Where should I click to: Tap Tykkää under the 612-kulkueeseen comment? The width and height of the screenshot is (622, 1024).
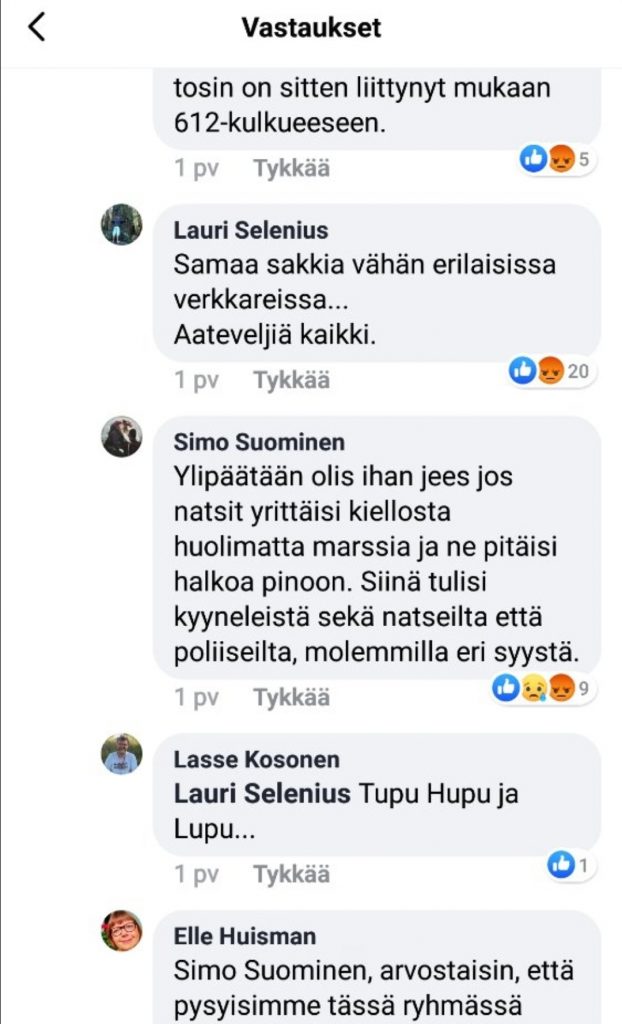[291, 168]
